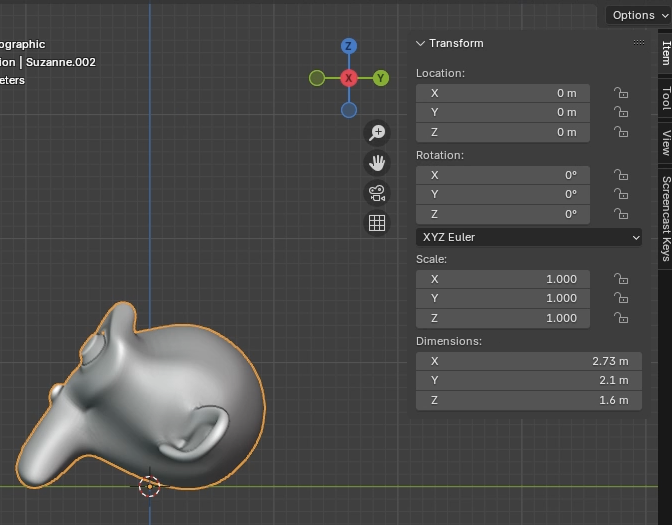Viewport: 672px width, 525px height.
Task: Click the Location Z field
Action: (x=503, y=132)
